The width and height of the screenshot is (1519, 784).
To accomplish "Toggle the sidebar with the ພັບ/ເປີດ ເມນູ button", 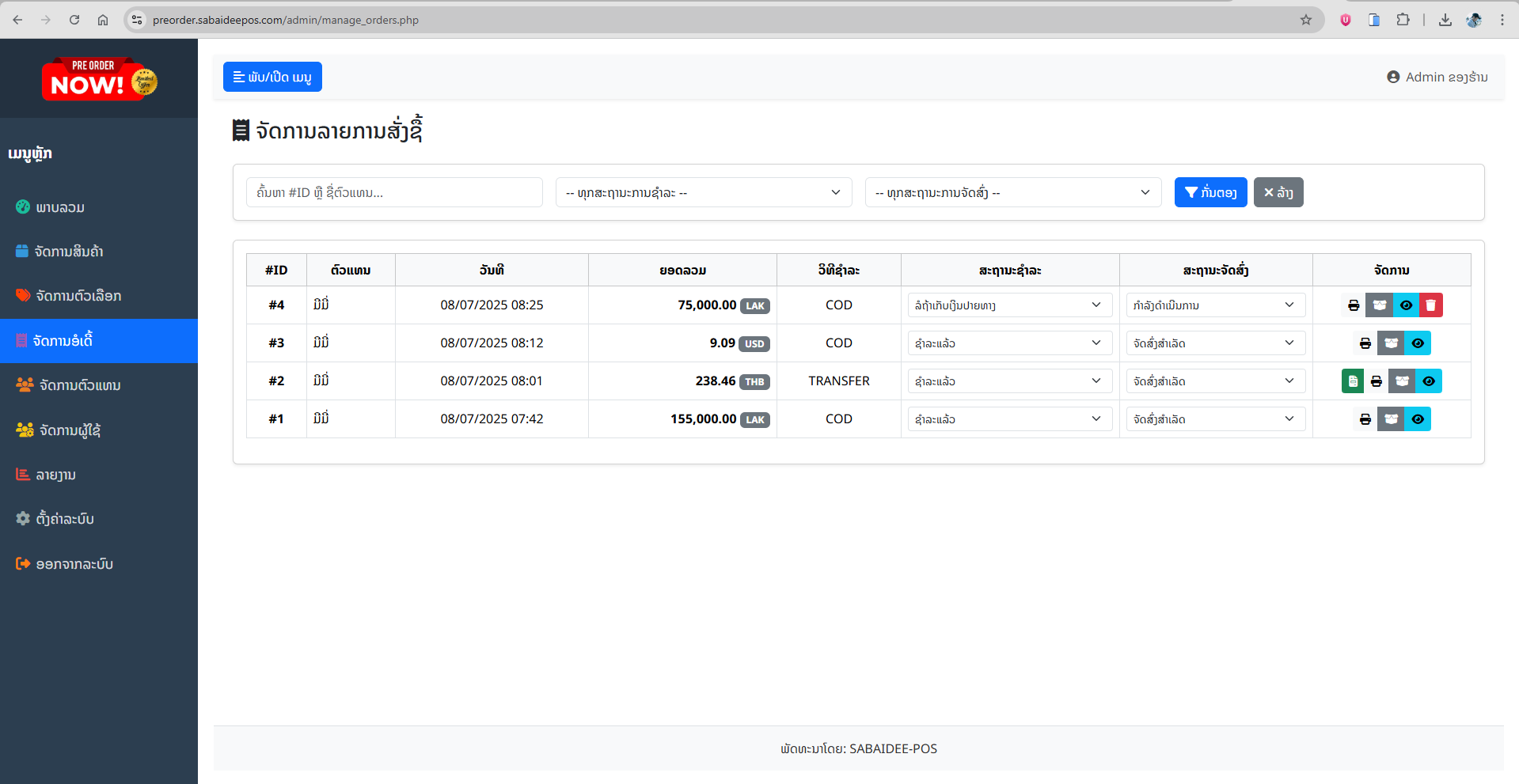I will 272,77.
